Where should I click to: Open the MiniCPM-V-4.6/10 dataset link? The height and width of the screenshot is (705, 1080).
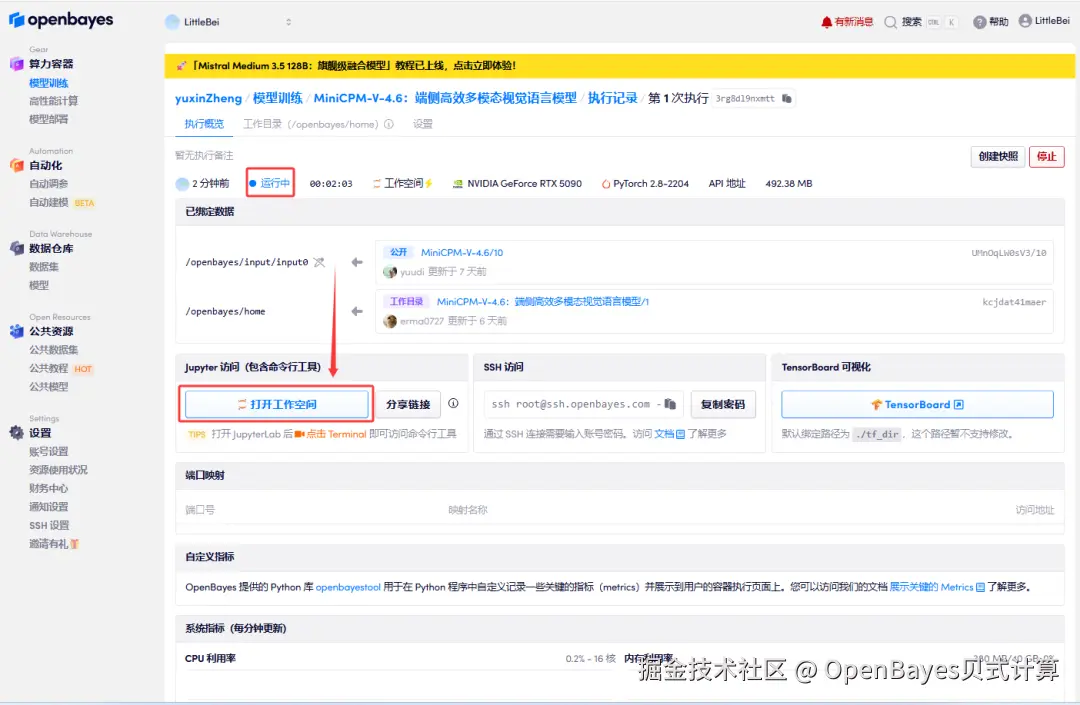tap(462, 253)
